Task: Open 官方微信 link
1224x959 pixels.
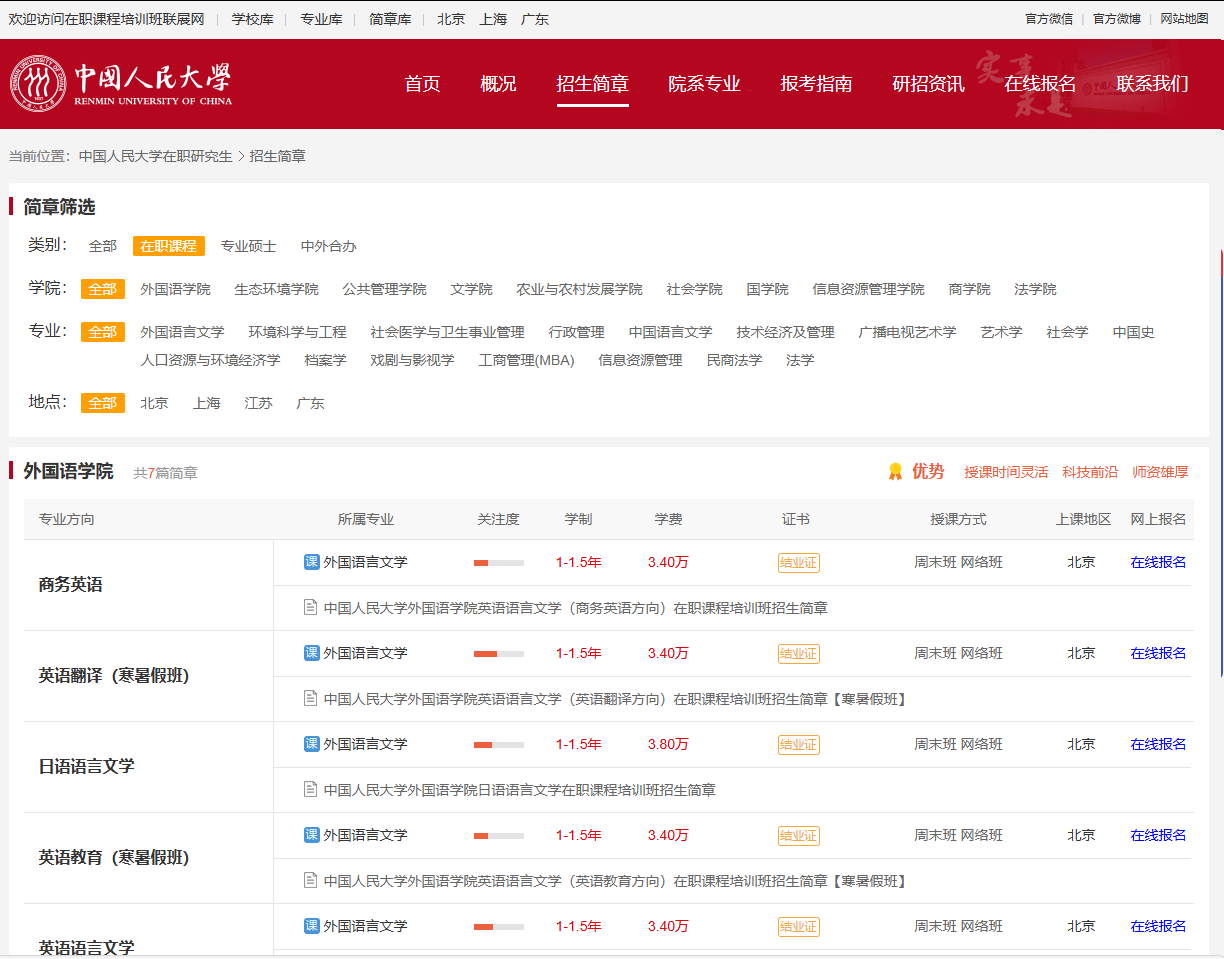Action: tap(1049, 19)
